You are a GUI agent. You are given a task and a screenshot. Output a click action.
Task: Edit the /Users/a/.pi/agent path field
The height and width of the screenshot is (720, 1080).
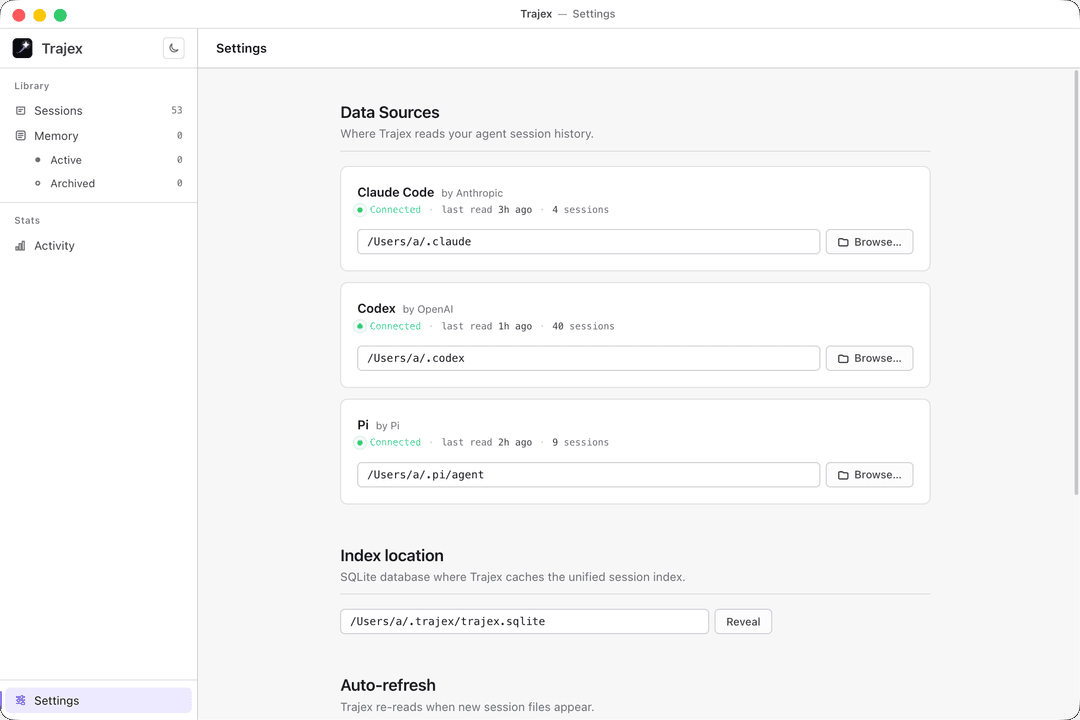588,475
